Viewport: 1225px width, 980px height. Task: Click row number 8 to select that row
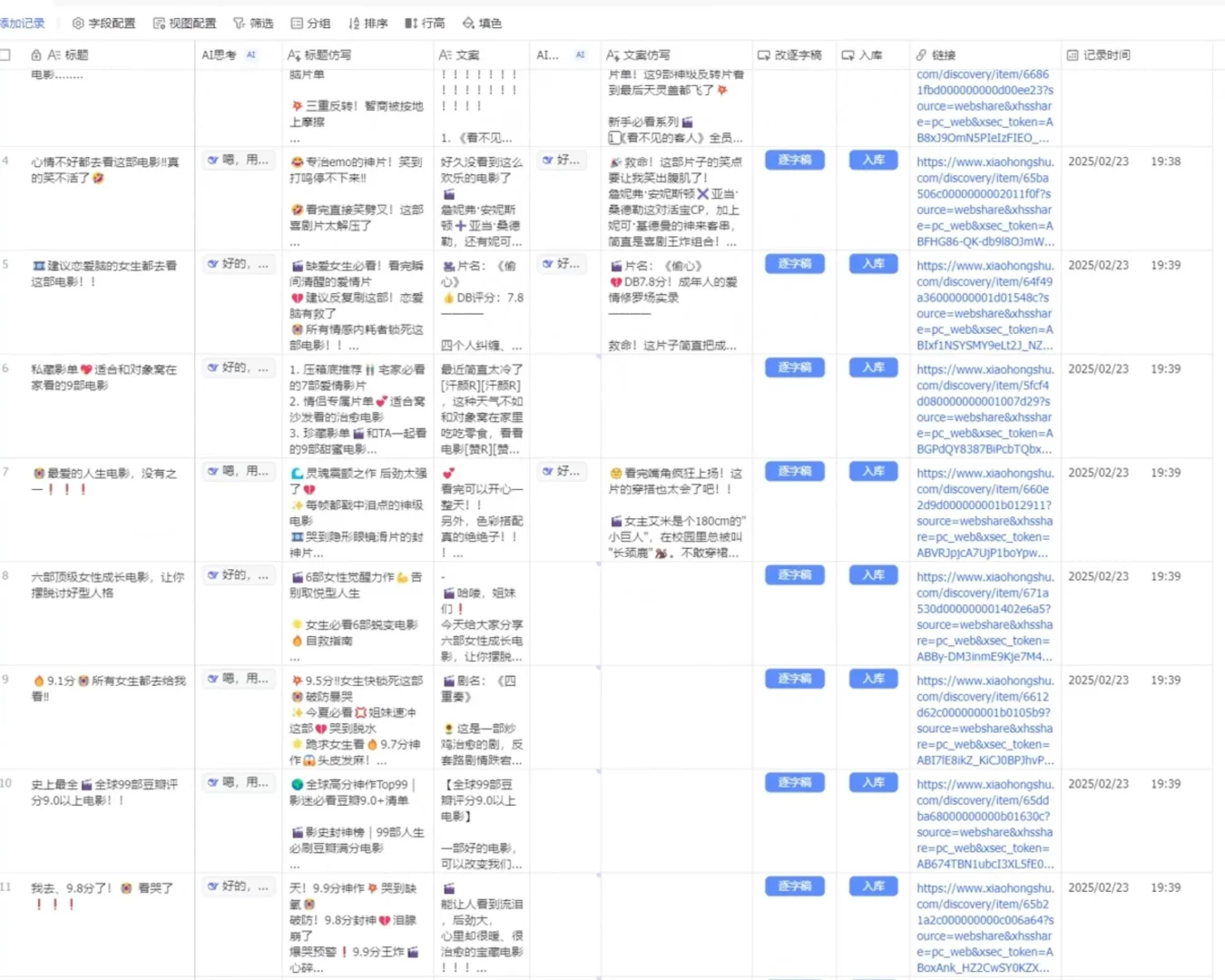[x=8, y=575]
